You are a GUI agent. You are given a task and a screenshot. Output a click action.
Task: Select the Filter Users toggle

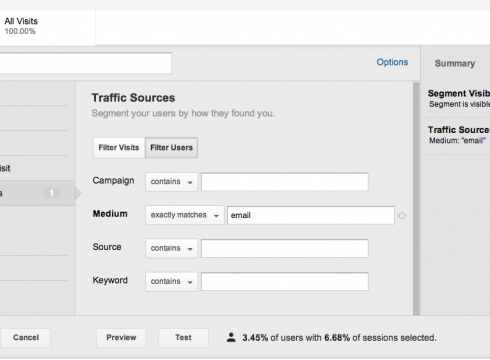[x=171, y=148]
